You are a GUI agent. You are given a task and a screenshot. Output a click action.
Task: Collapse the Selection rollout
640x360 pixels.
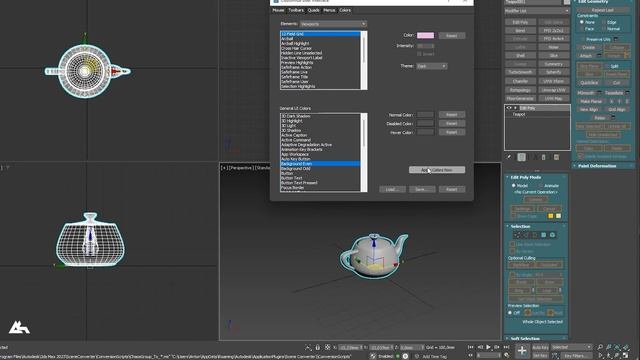pyautogui.click(x=520, y=227)
